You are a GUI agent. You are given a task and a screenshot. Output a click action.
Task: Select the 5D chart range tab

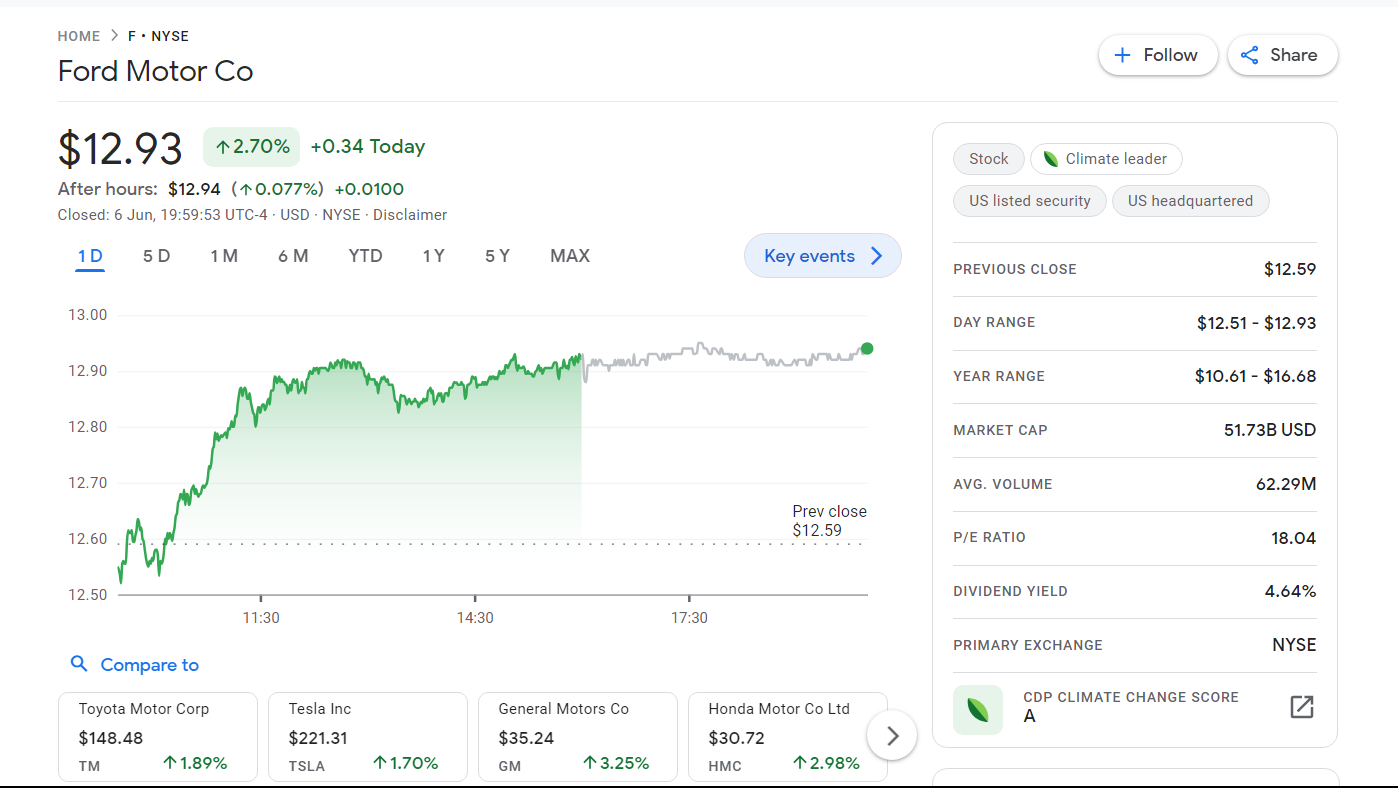[156, 256]
